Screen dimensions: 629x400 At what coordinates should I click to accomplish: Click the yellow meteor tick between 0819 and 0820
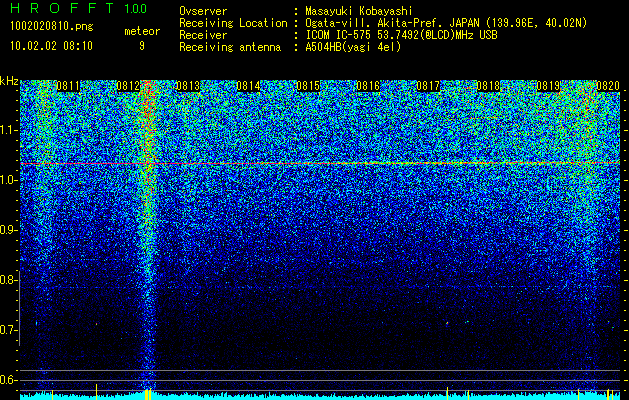click(578, 394)
